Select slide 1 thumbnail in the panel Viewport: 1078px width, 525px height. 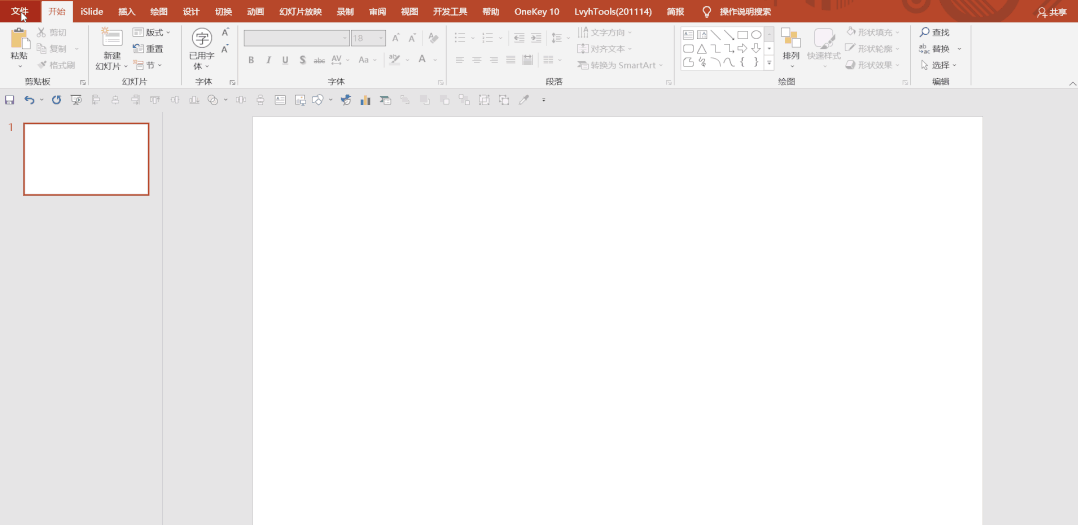point(86,159)
